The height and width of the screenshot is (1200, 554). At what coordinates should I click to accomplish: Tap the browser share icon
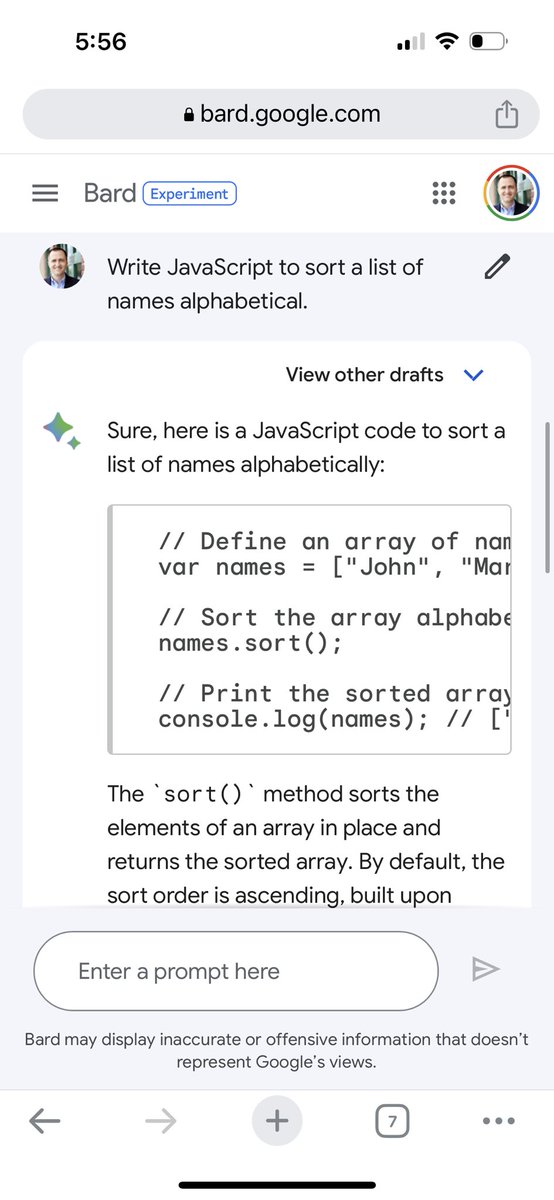click(507, 114)
